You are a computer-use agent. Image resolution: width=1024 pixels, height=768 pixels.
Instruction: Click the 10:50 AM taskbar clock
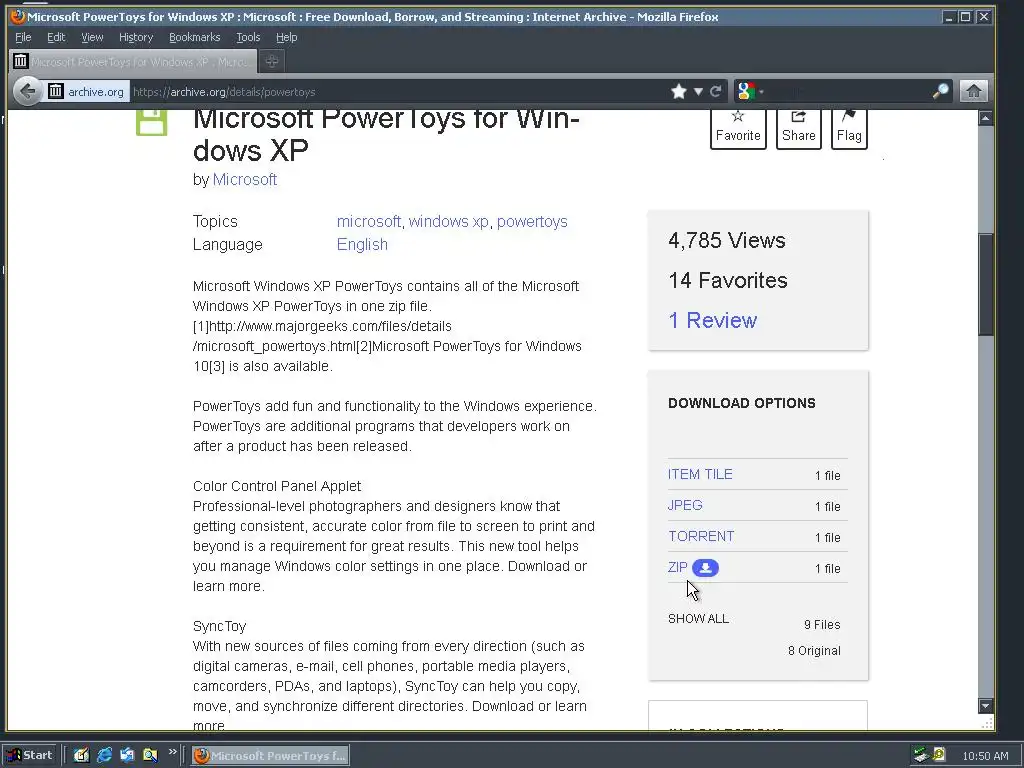click(985, 756)
